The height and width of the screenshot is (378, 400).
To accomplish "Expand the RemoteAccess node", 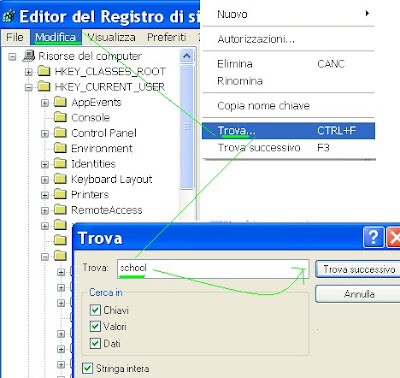I will (x=45, y=211).
